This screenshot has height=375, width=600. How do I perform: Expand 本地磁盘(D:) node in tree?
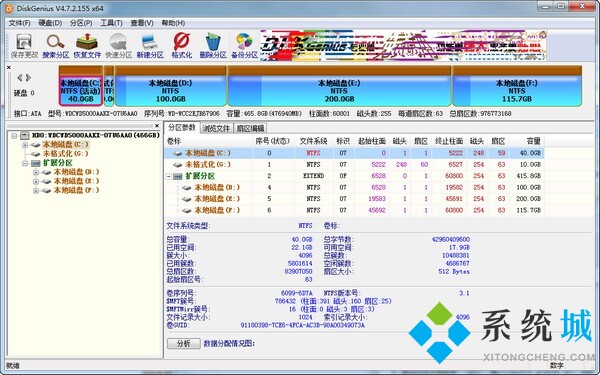[36, 172]
